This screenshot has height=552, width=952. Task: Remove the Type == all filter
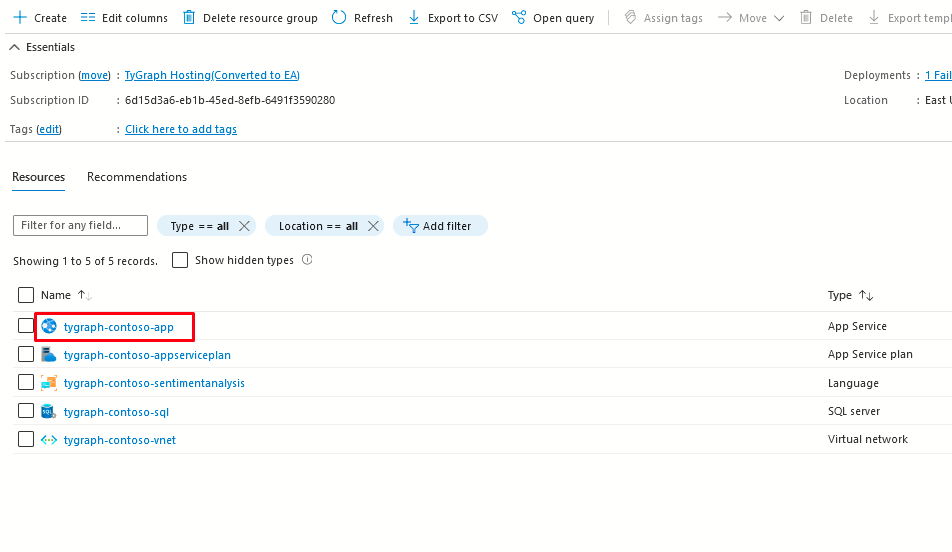coord(244,226)
